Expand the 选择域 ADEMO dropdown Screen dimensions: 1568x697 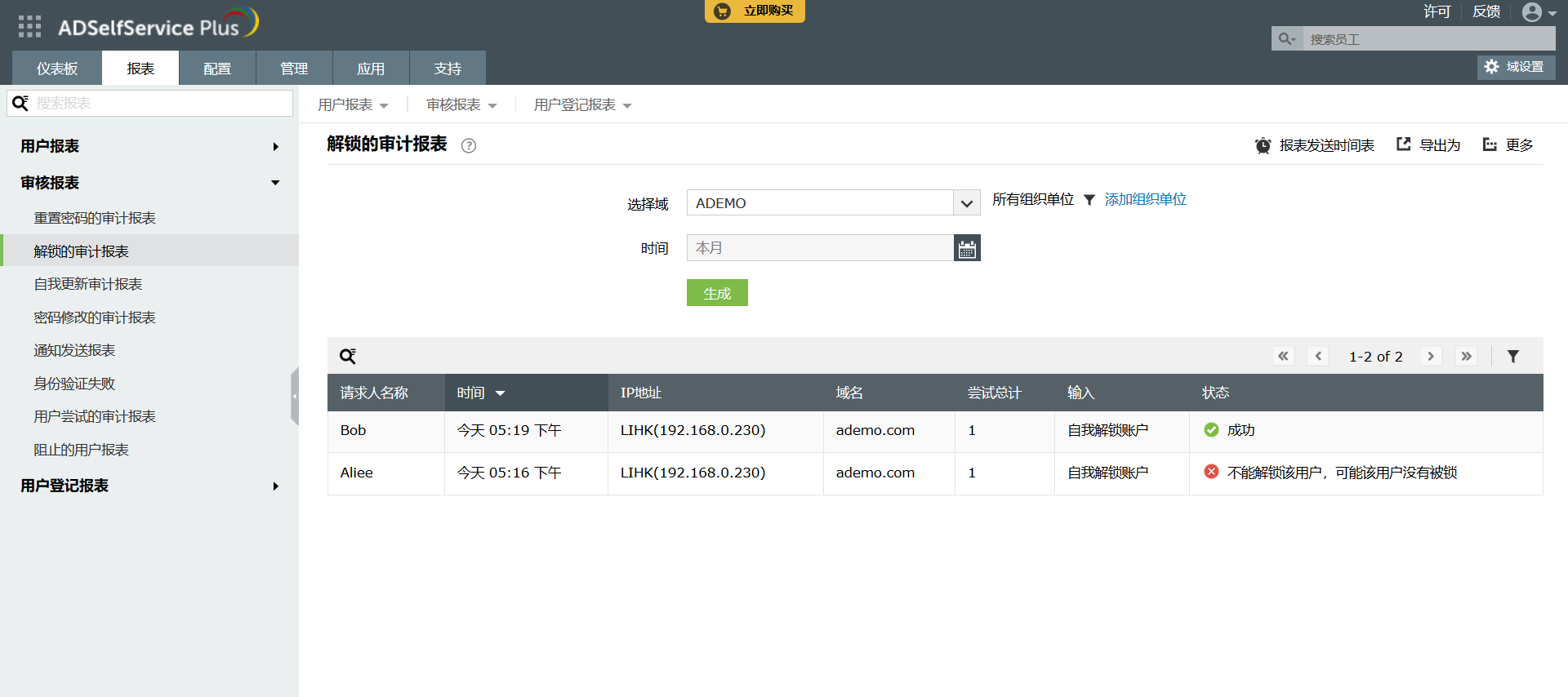pos(966,203)
